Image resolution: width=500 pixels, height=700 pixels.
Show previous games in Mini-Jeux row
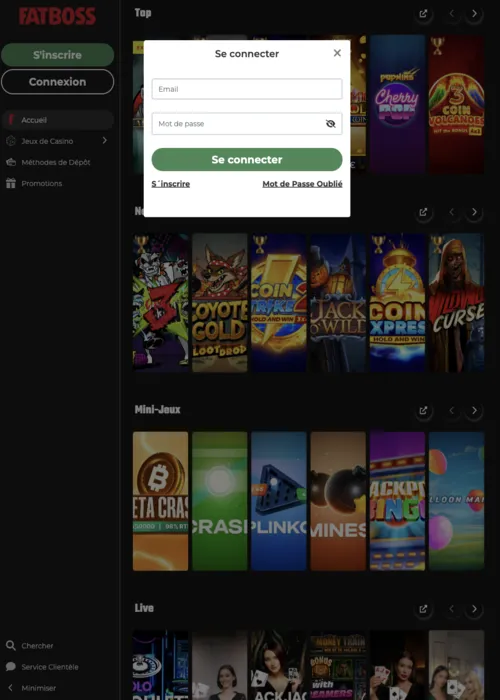click(x=452, y=410)
